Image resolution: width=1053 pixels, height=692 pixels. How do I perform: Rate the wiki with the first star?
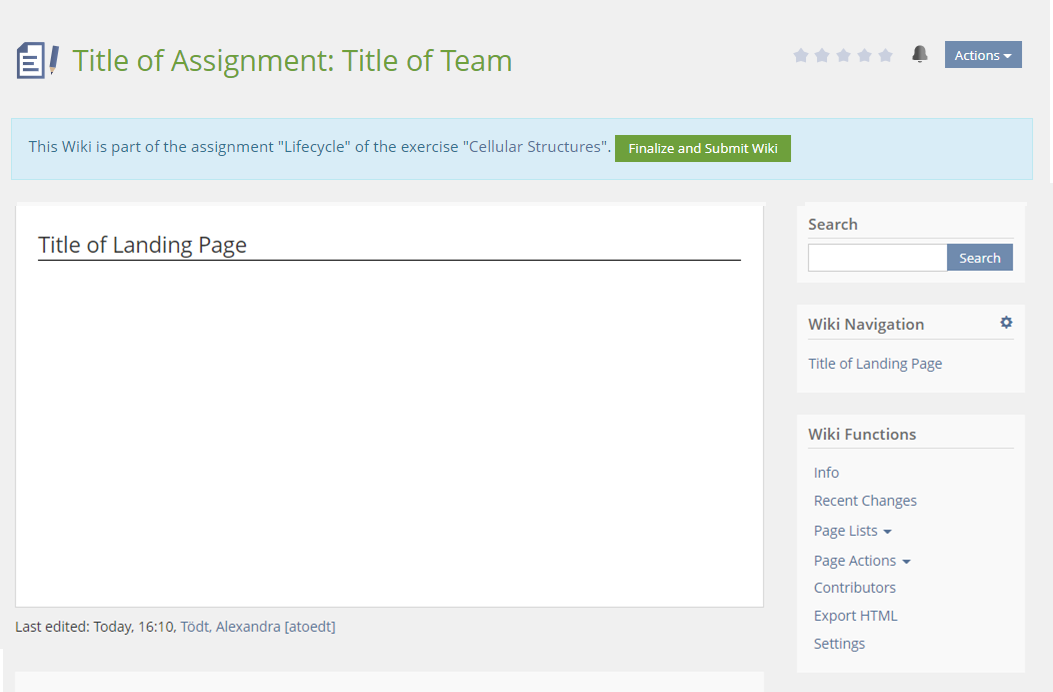click(x=801, y=56)
